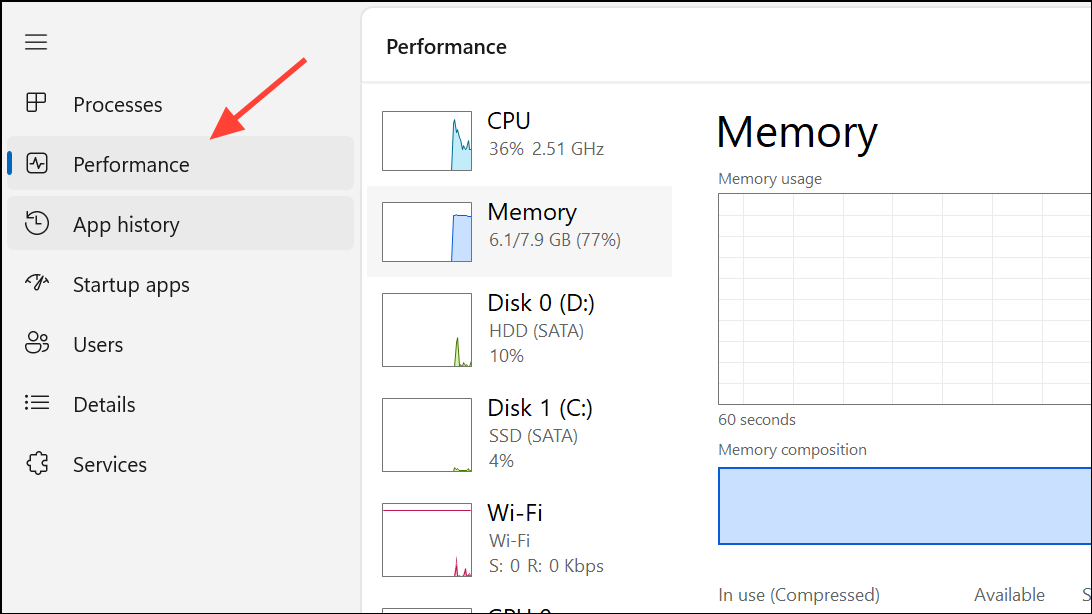Click the In use (Compressed) label

coord(798,594)
